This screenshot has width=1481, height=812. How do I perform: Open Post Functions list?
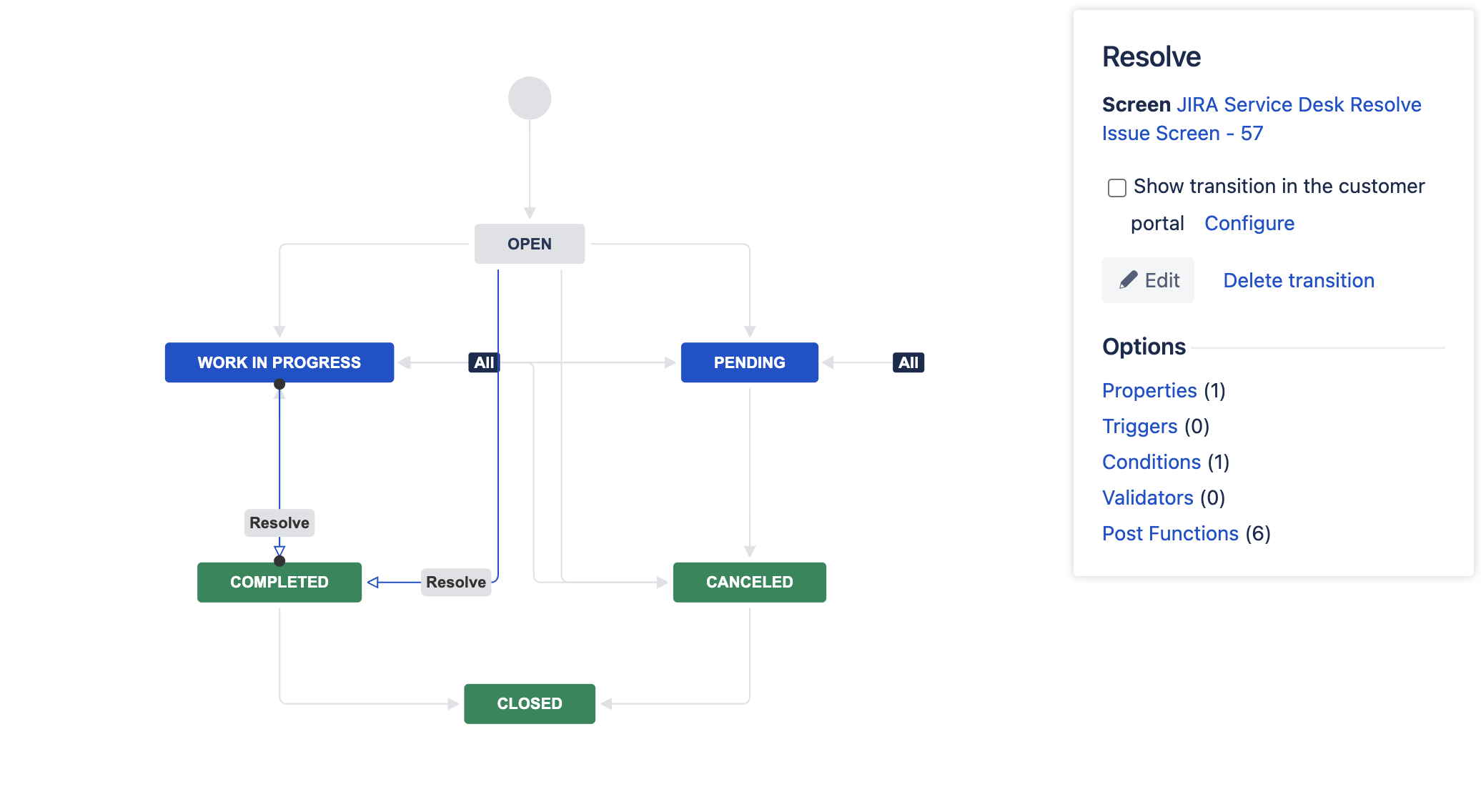[x=1169, y=533]
